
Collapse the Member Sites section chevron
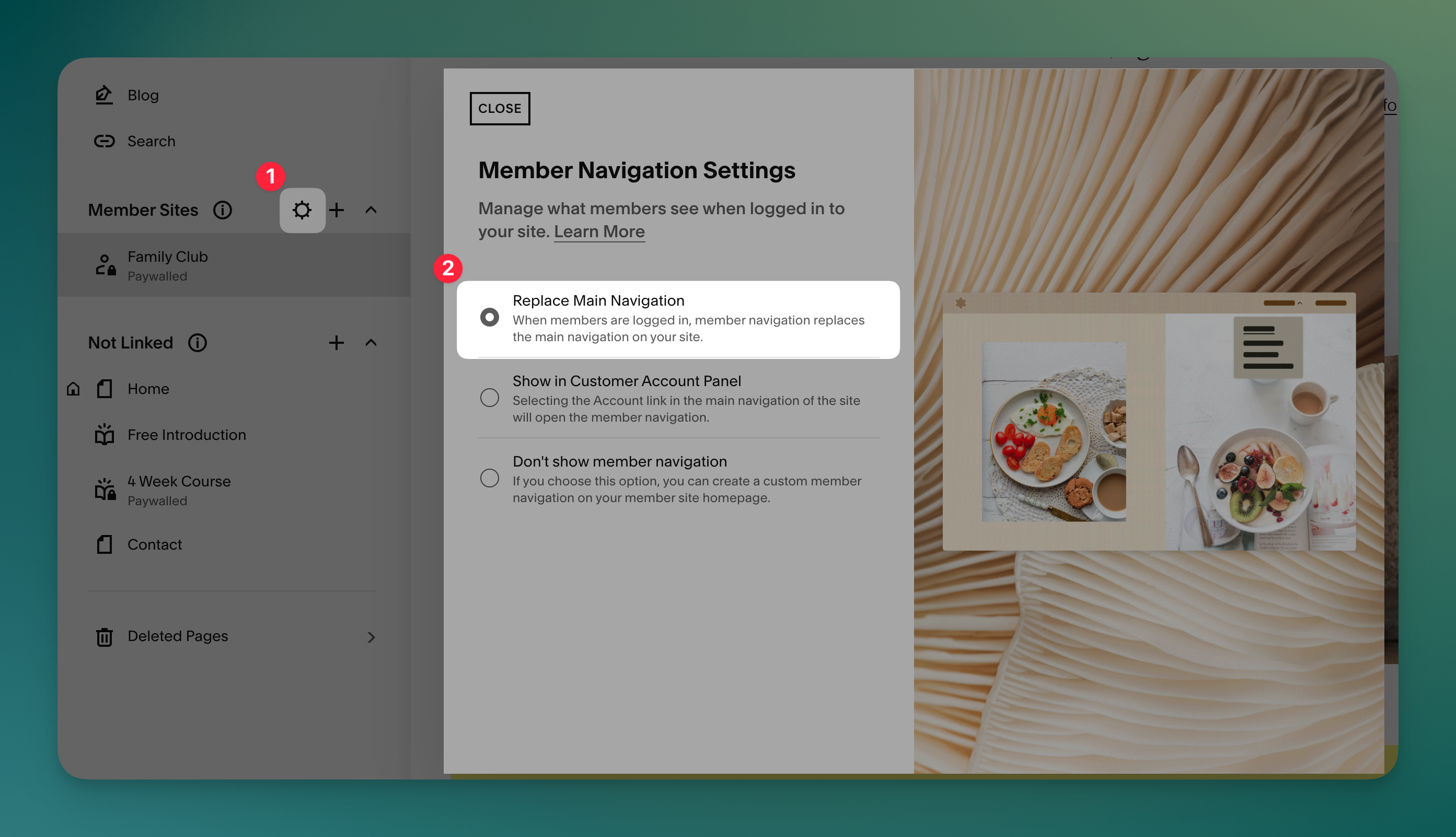coord(371,210)
